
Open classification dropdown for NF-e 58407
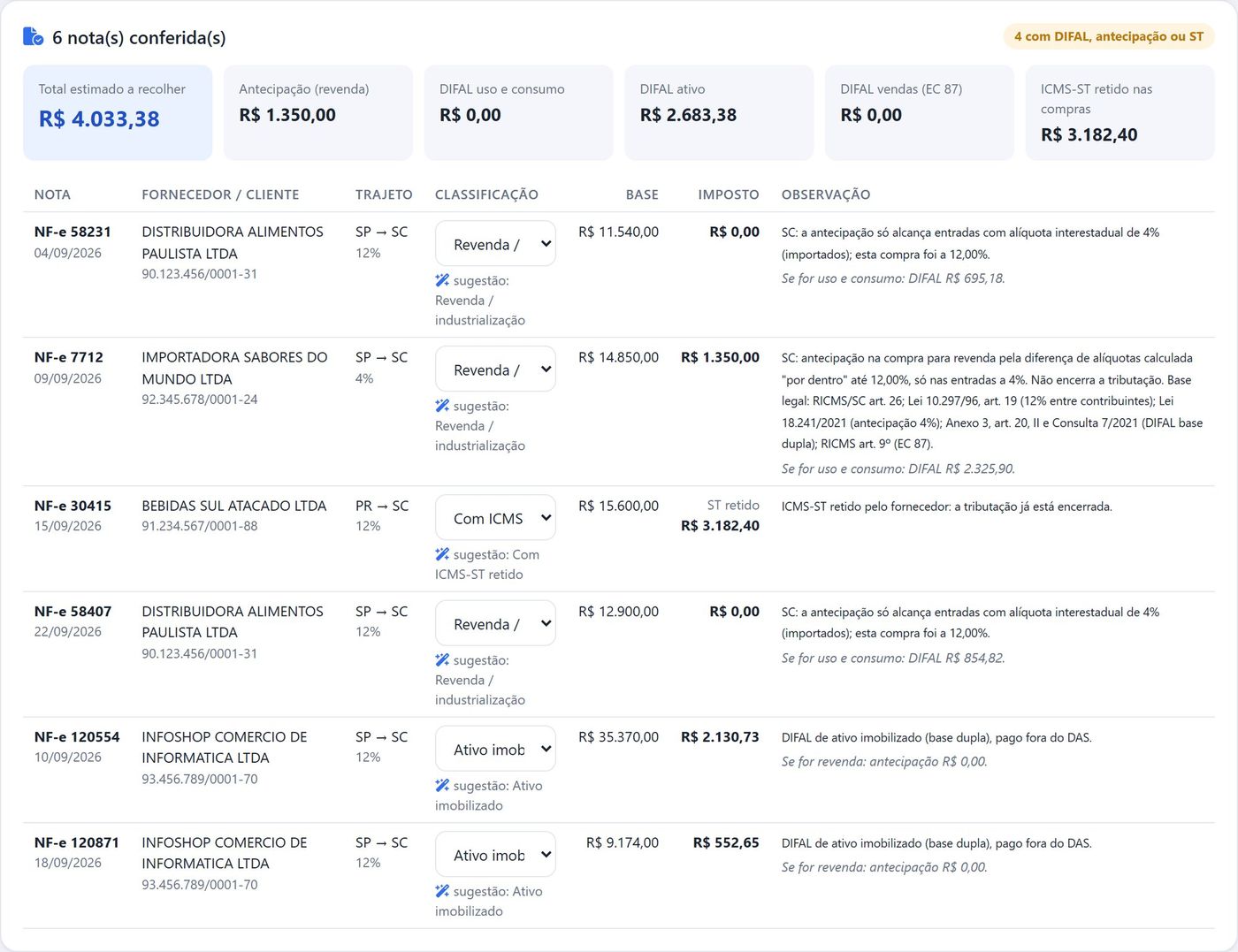tap(495, 623)
